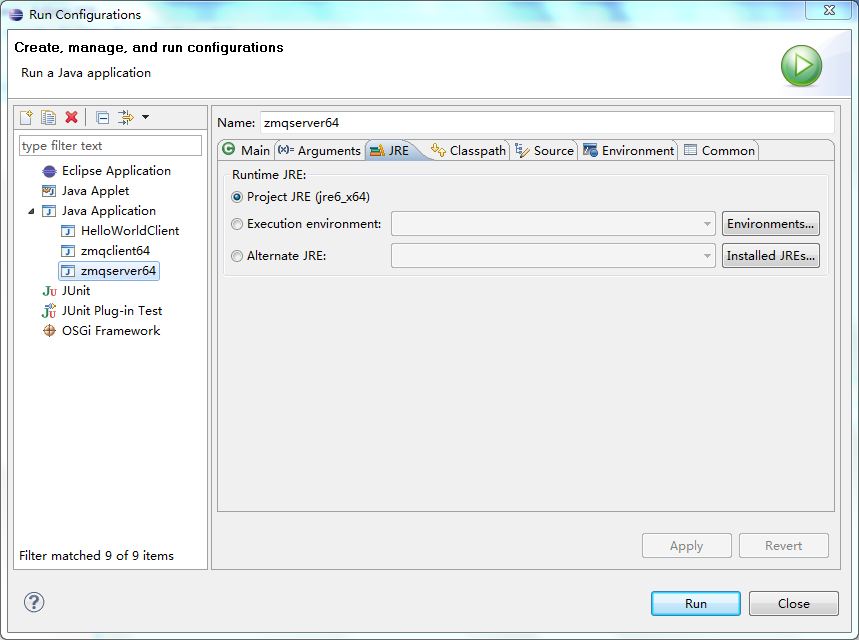This screenshot has height=640, width=859.
Task: Click the type filter text field
Action: coord(110,146)
